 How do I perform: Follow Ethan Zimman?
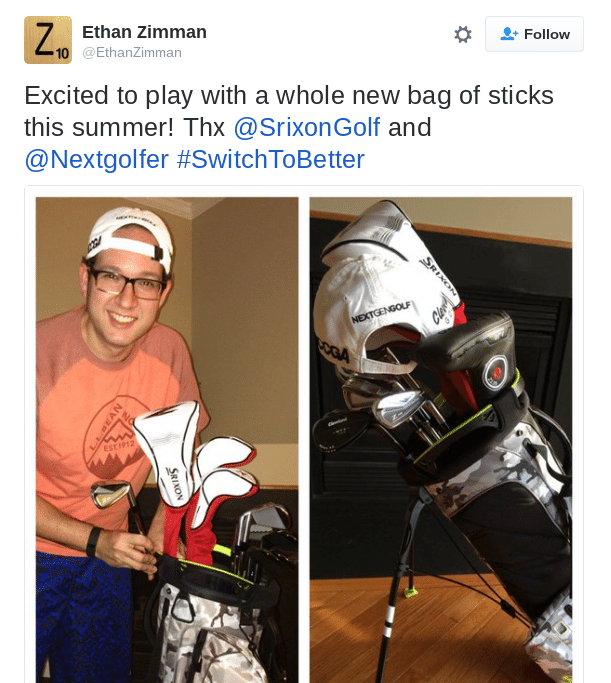534,34
